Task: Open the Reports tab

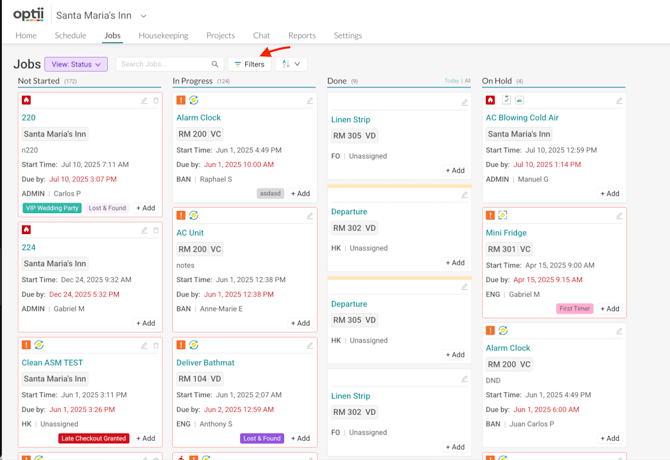Action: (x=302, y=35)
